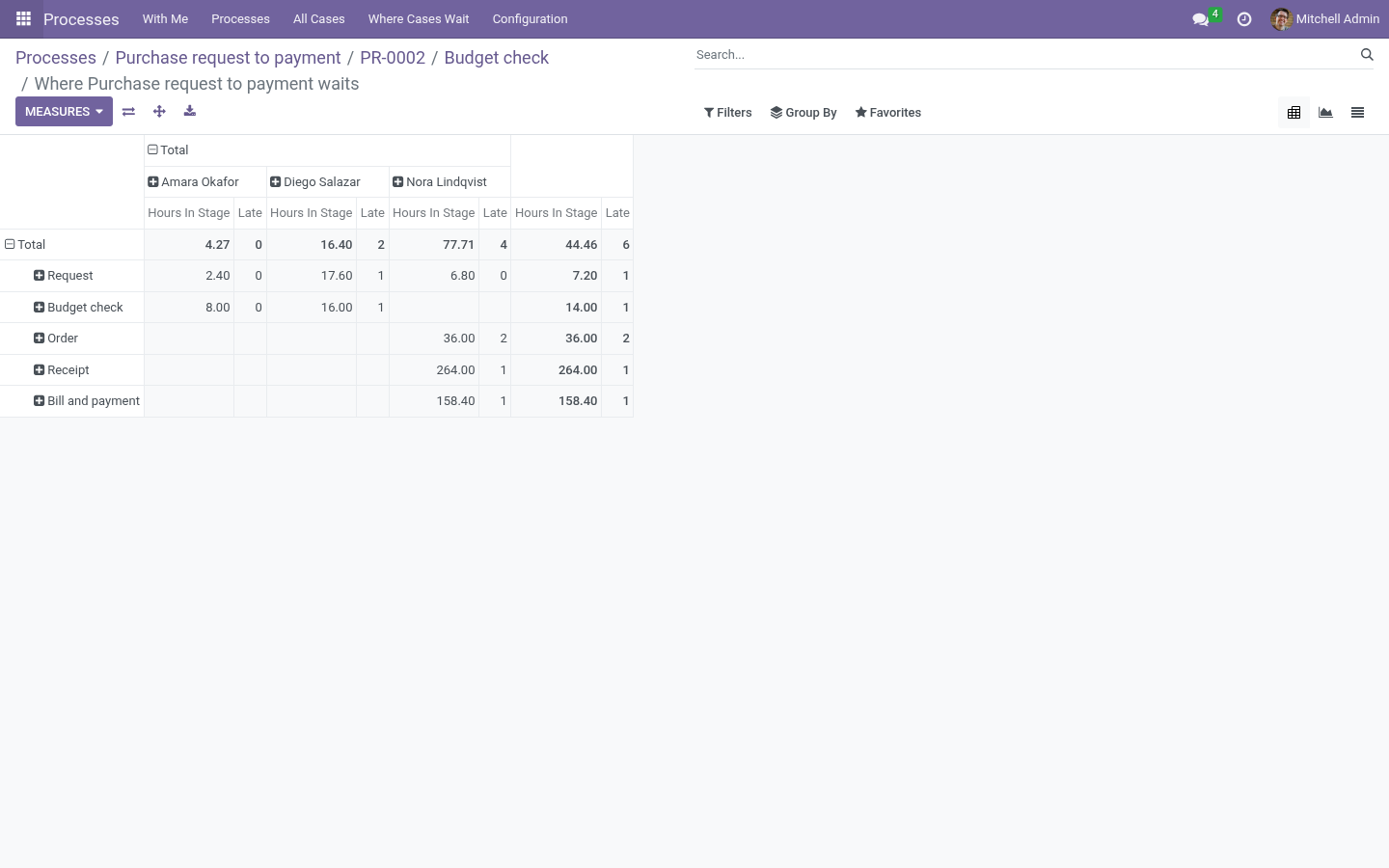Screen dimensions: 1389x868
Task: Open the Processes menu item
Action: click(240, 19)
